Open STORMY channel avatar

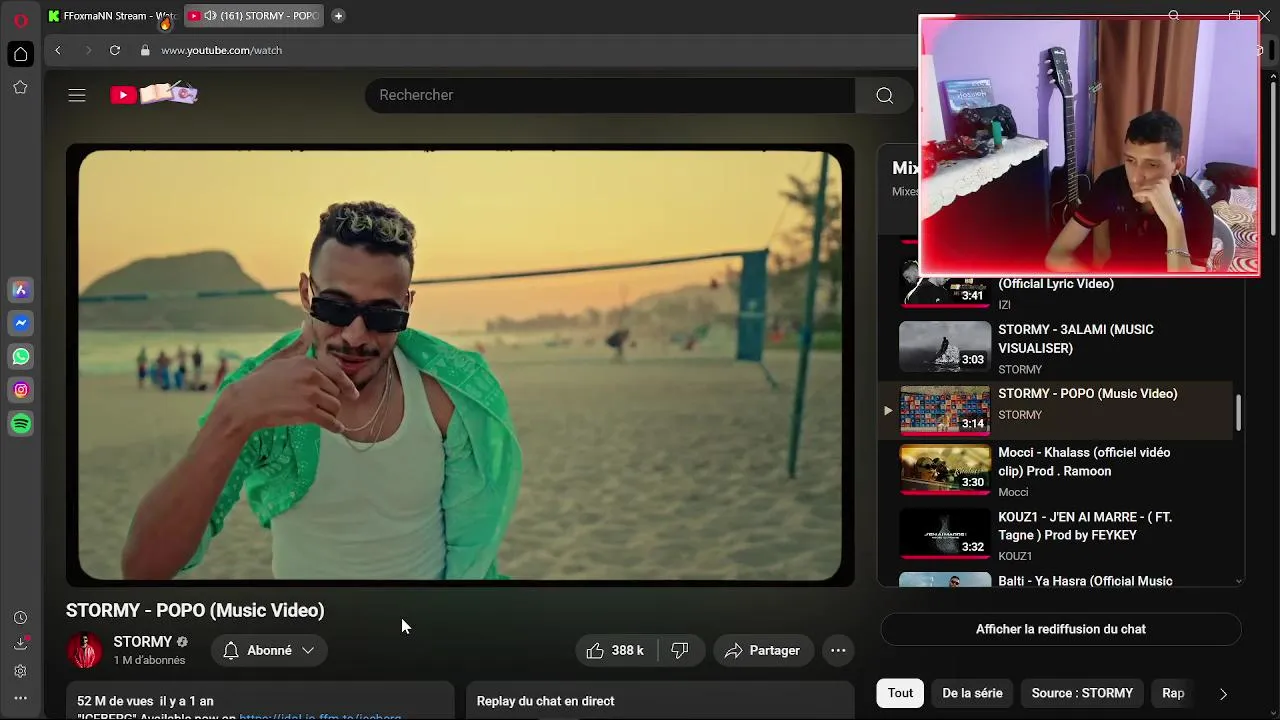coord(85,651)
